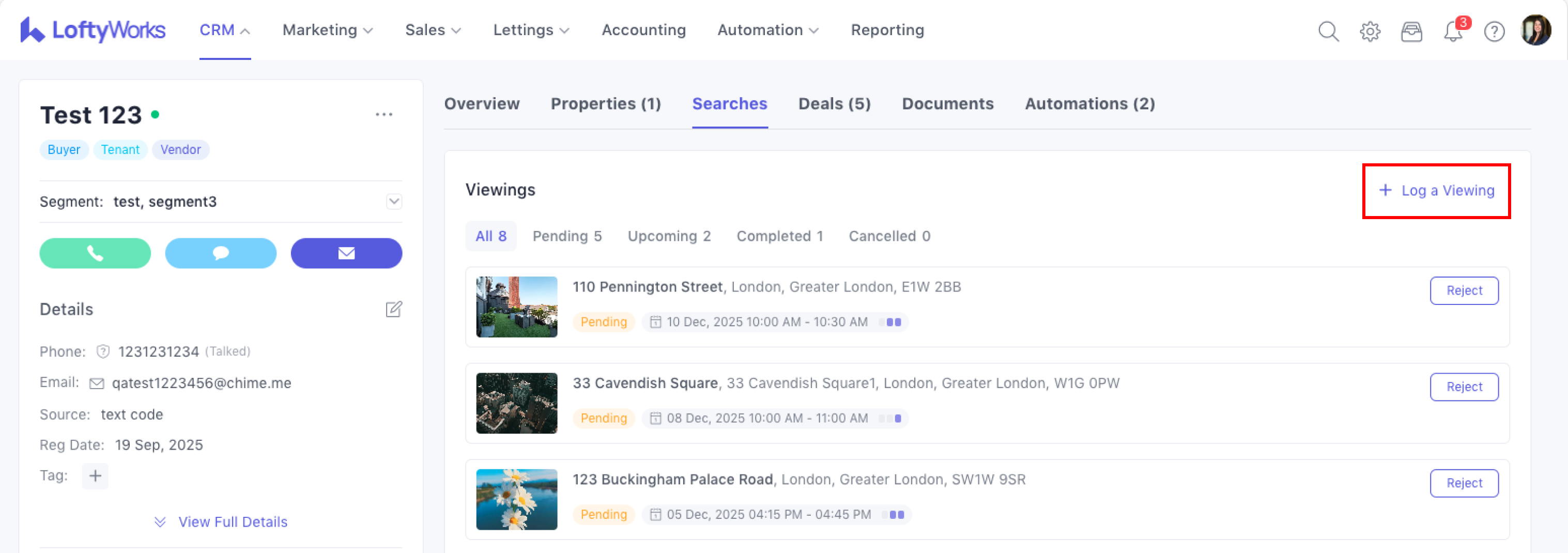Open the 33 Cavendish Square thumbnail
Image resolution: width=1568 pixels, height=553 pixels.
click(516, 403)
